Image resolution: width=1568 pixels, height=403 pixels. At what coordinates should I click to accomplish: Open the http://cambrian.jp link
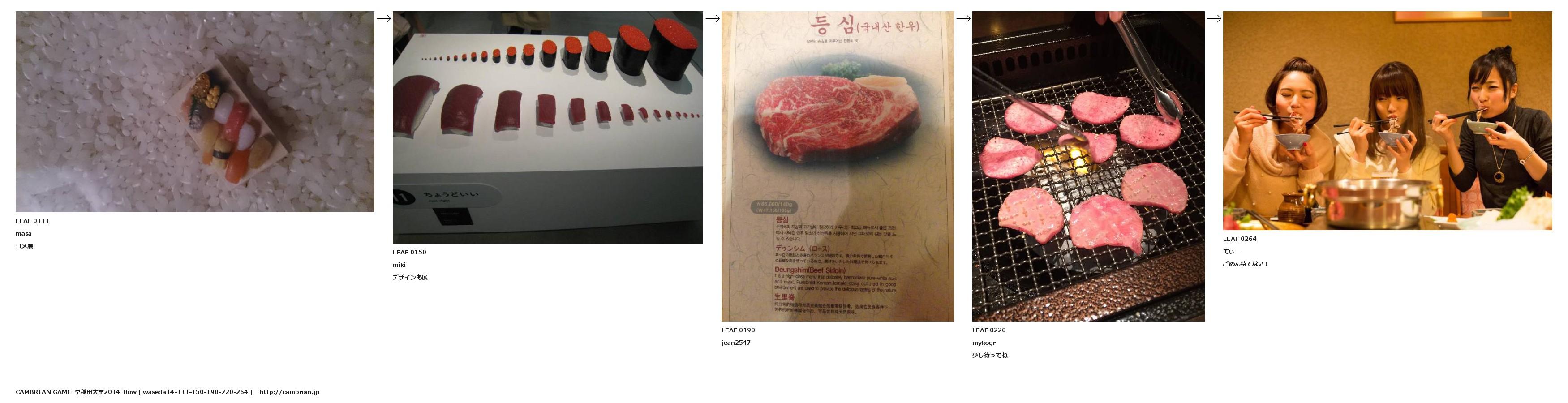coord(289,392)
